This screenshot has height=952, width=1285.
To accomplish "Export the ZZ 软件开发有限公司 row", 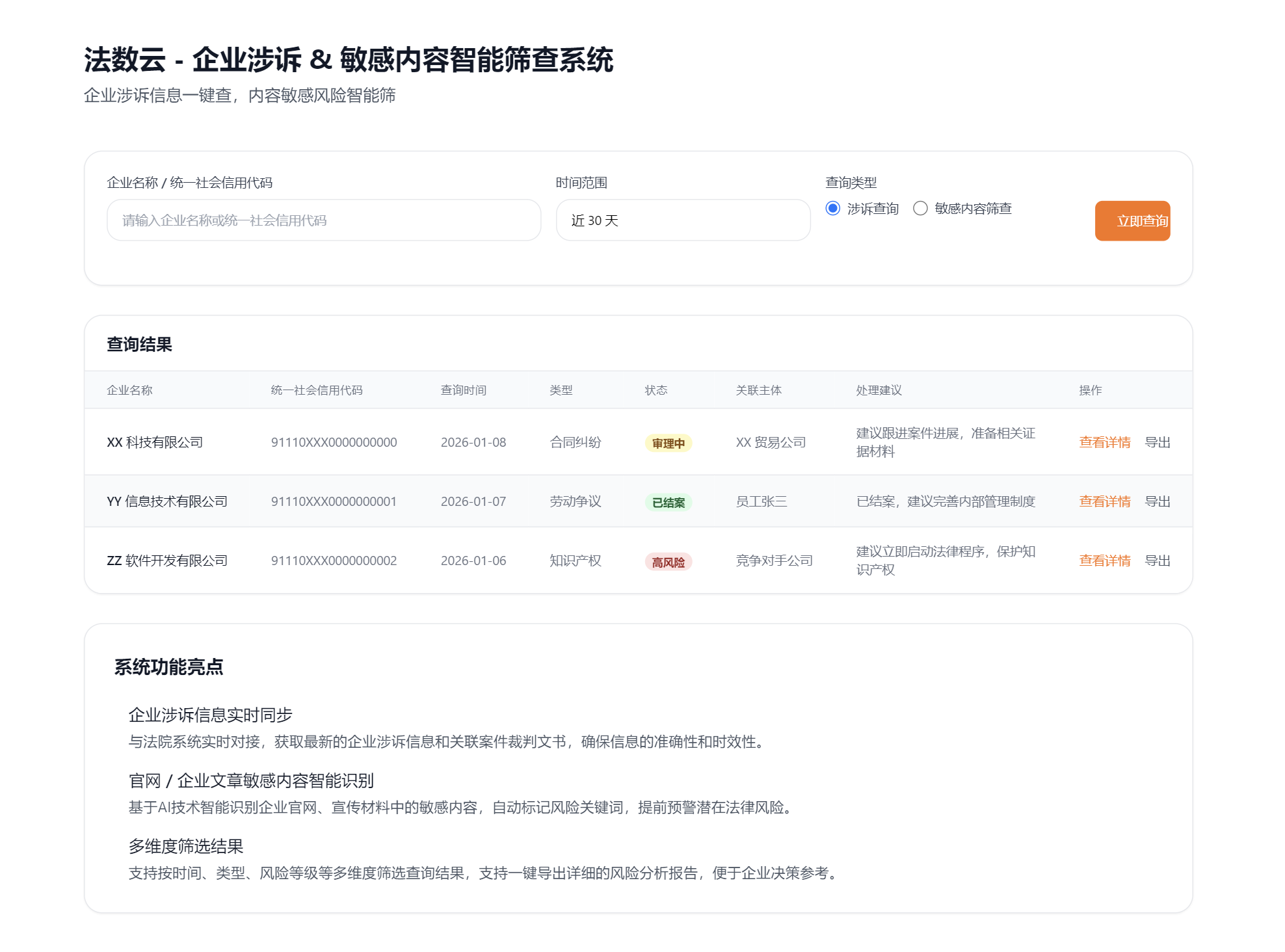I will pyautogui.click(x=1157, y=561).
